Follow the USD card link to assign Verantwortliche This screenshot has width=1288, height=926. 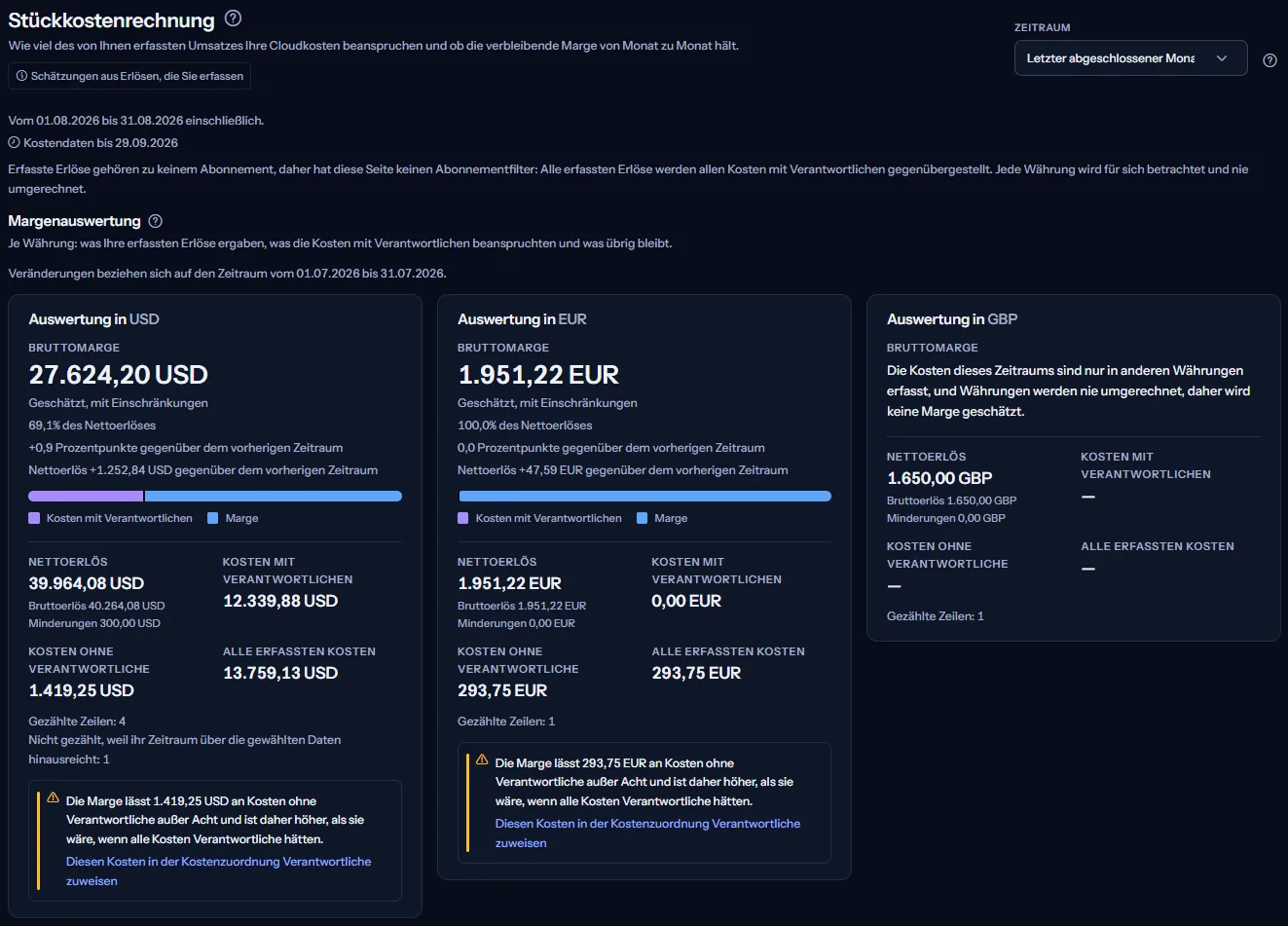click(x=218, y=871)
